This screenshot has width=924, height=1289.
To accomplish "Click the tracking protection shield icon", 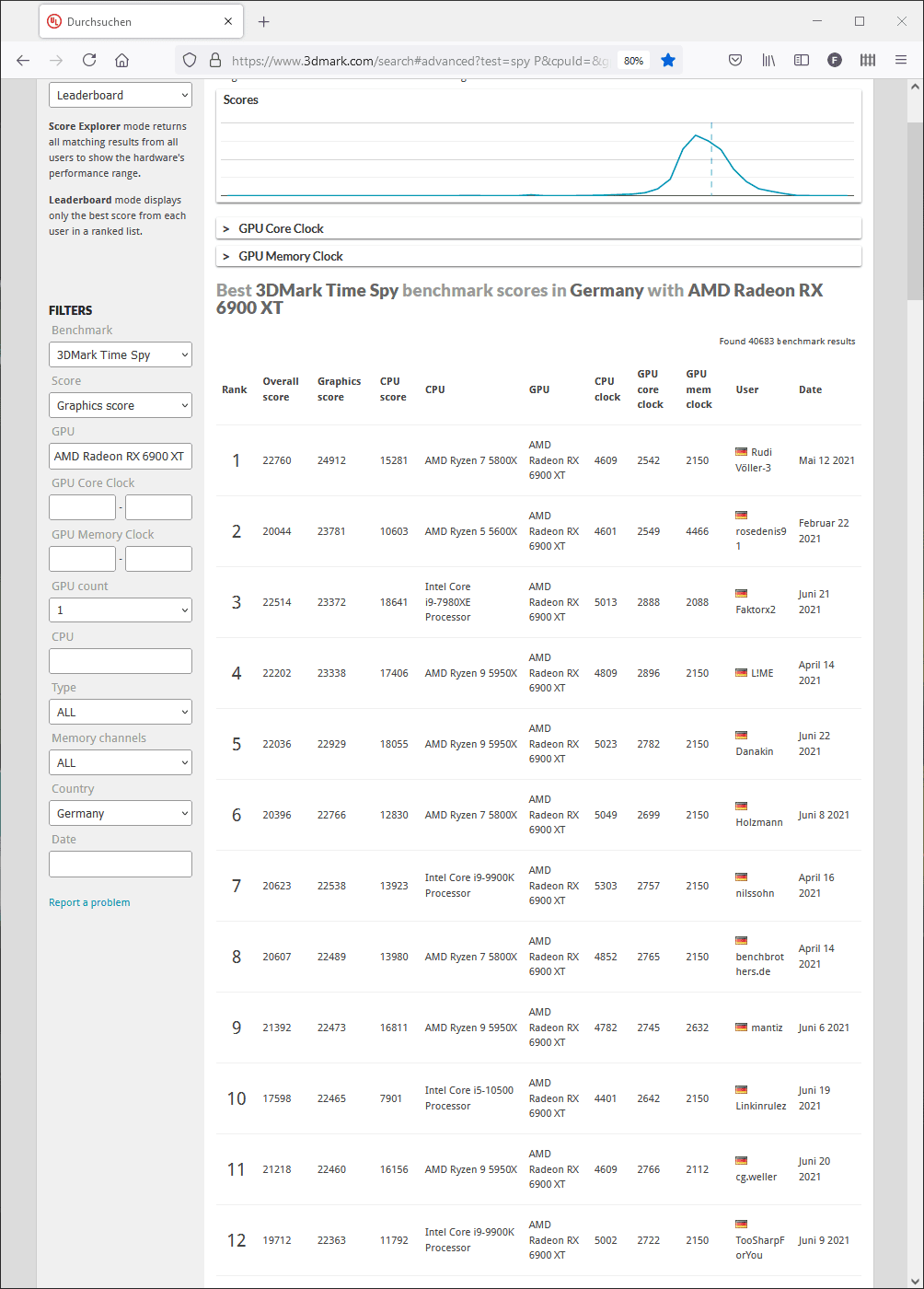I will 190,60.
